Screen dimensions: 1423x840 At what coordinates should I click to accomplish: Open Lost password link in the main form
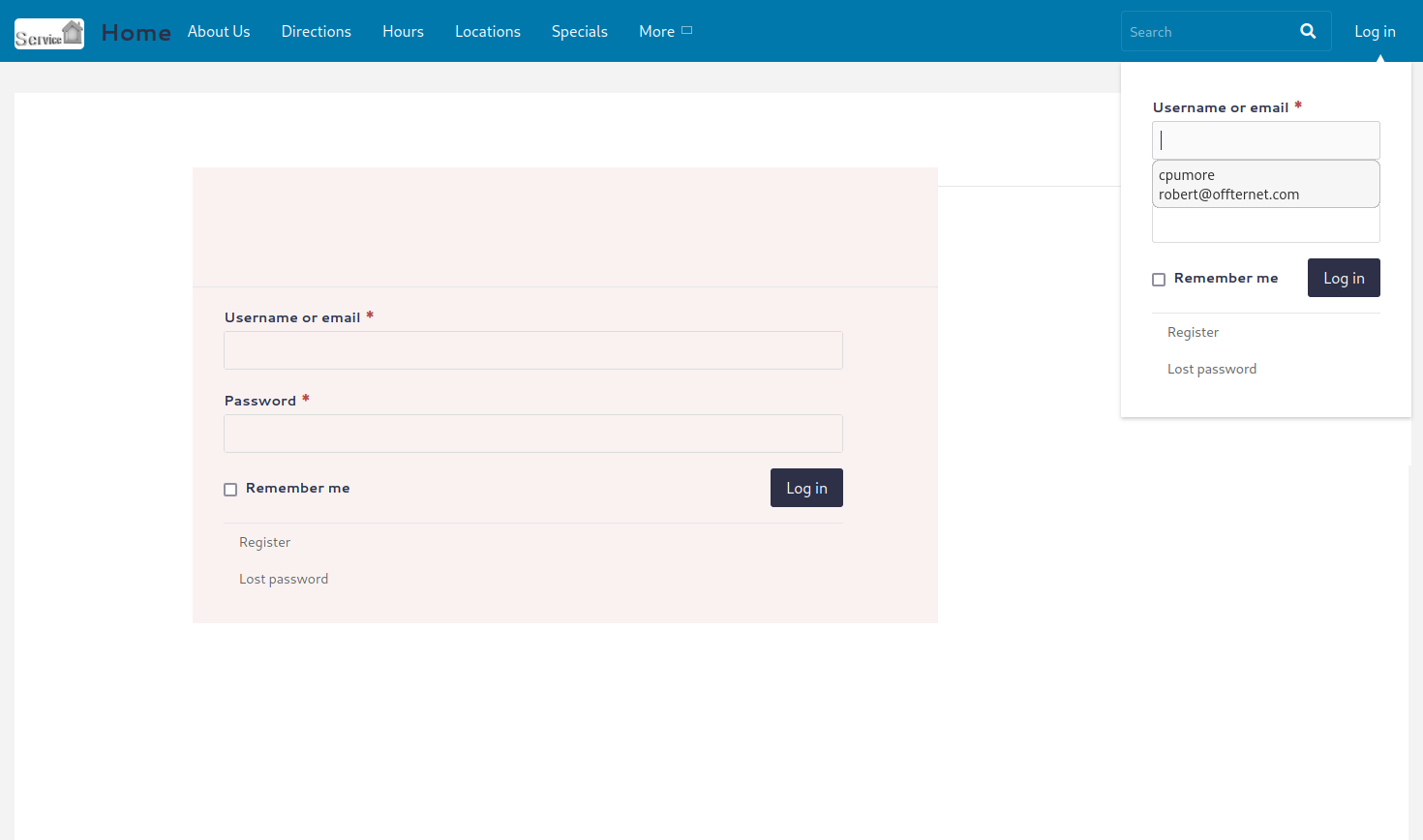point(284,579)
